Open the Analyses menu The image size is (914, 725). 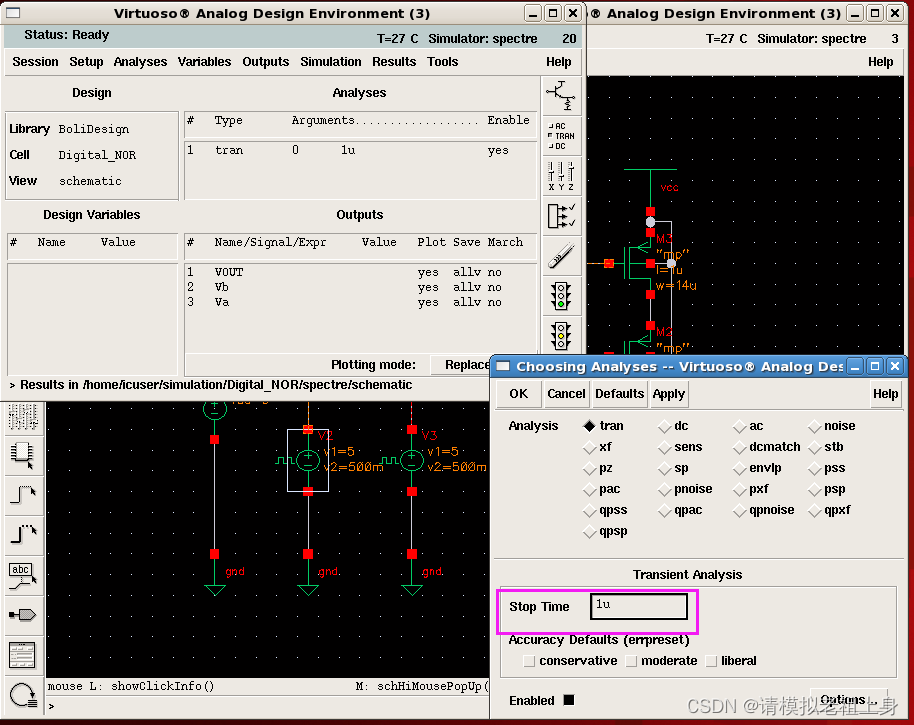tap(140, 62)
